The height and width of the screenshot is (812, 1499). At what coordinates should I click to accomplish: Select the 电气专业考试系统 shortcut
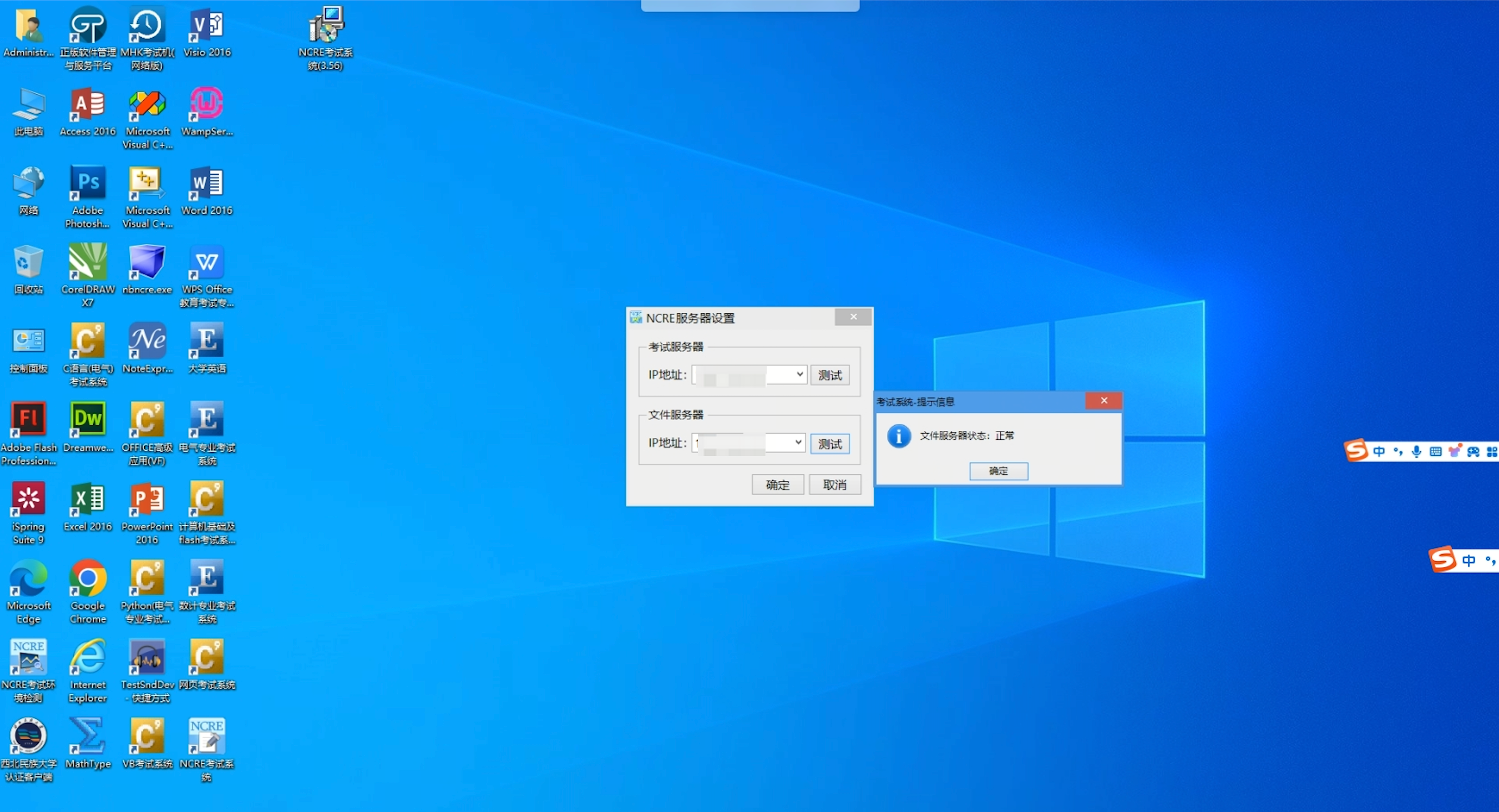coord(207,434)
